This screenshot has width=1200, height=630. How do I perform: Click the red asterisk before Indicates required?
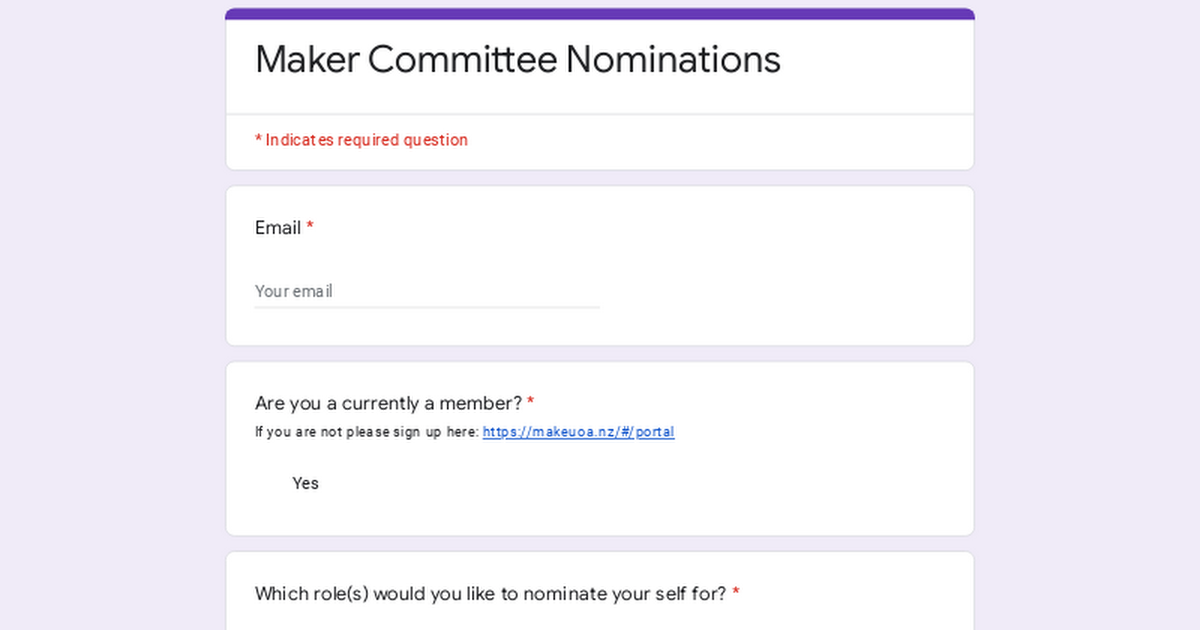[x=258, y=140]
